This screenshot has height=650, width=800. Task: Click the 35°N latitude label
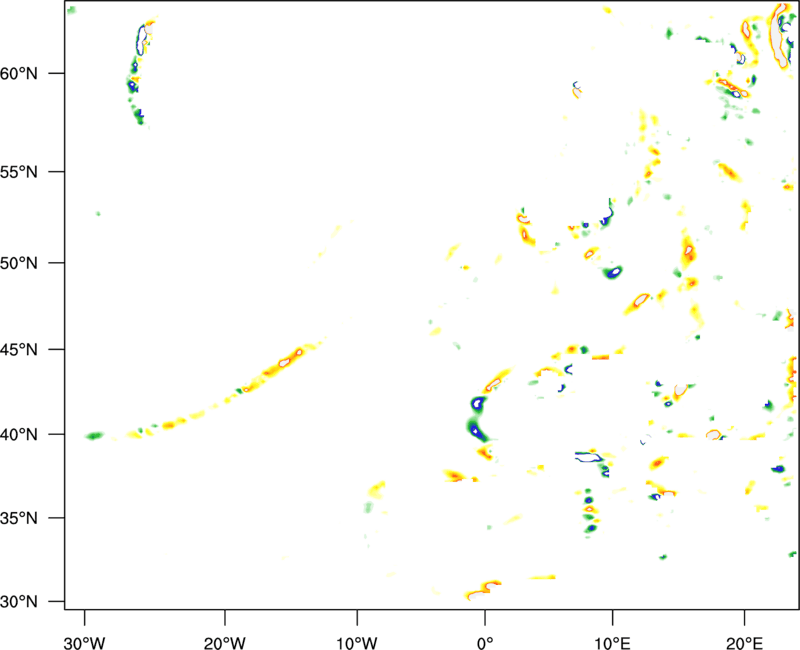tap(19, 518)
